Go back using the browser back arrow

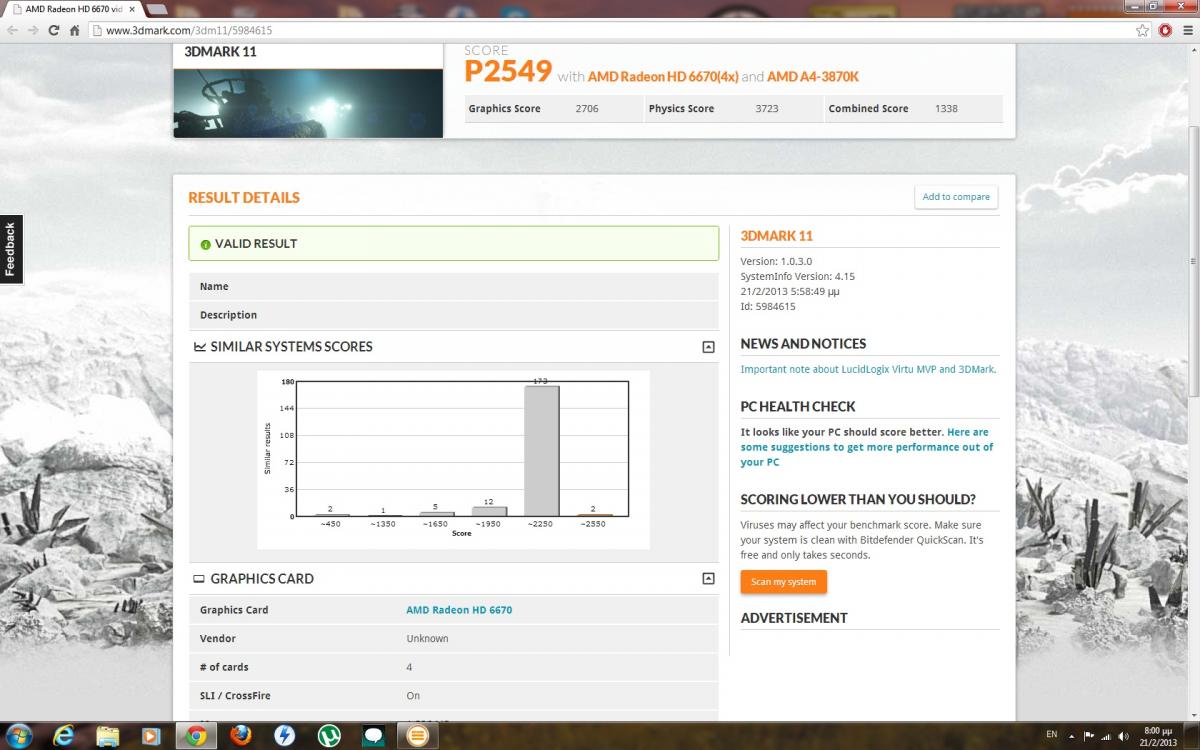13,30
